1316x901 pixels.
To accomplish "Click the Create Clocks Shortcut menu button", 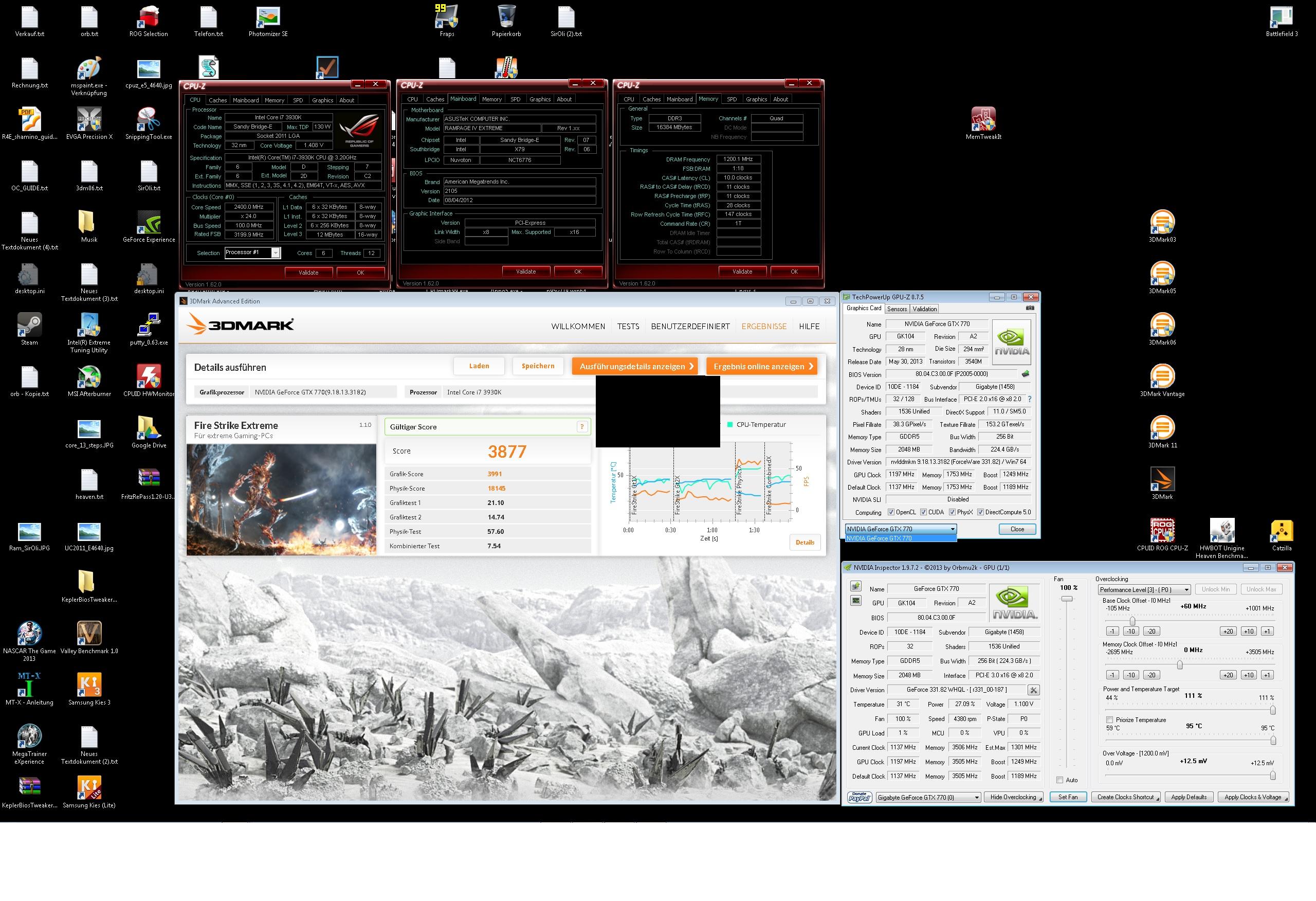I will click(1126, 797).
